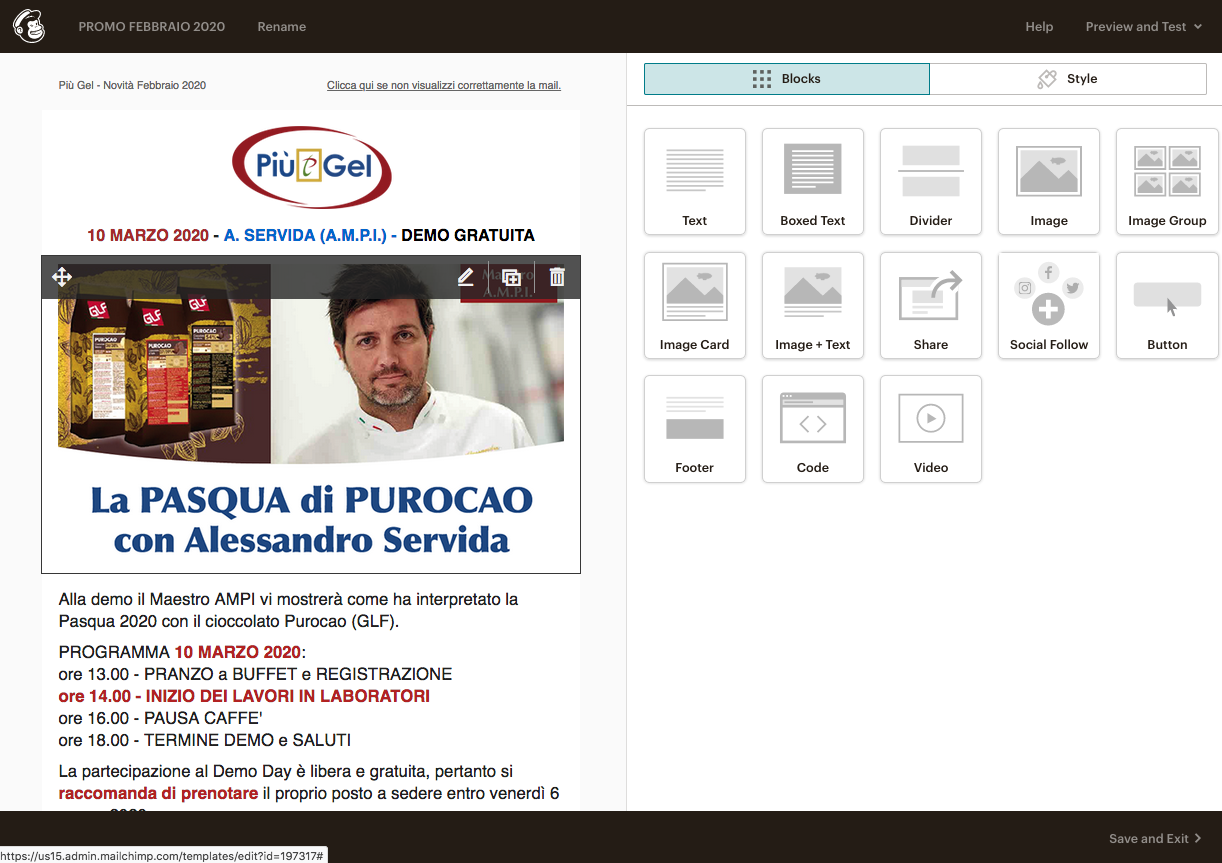Click 'ore 16.00 - PAUSA CAFFE'' line
1222x863 pixels.
point(160,718)
